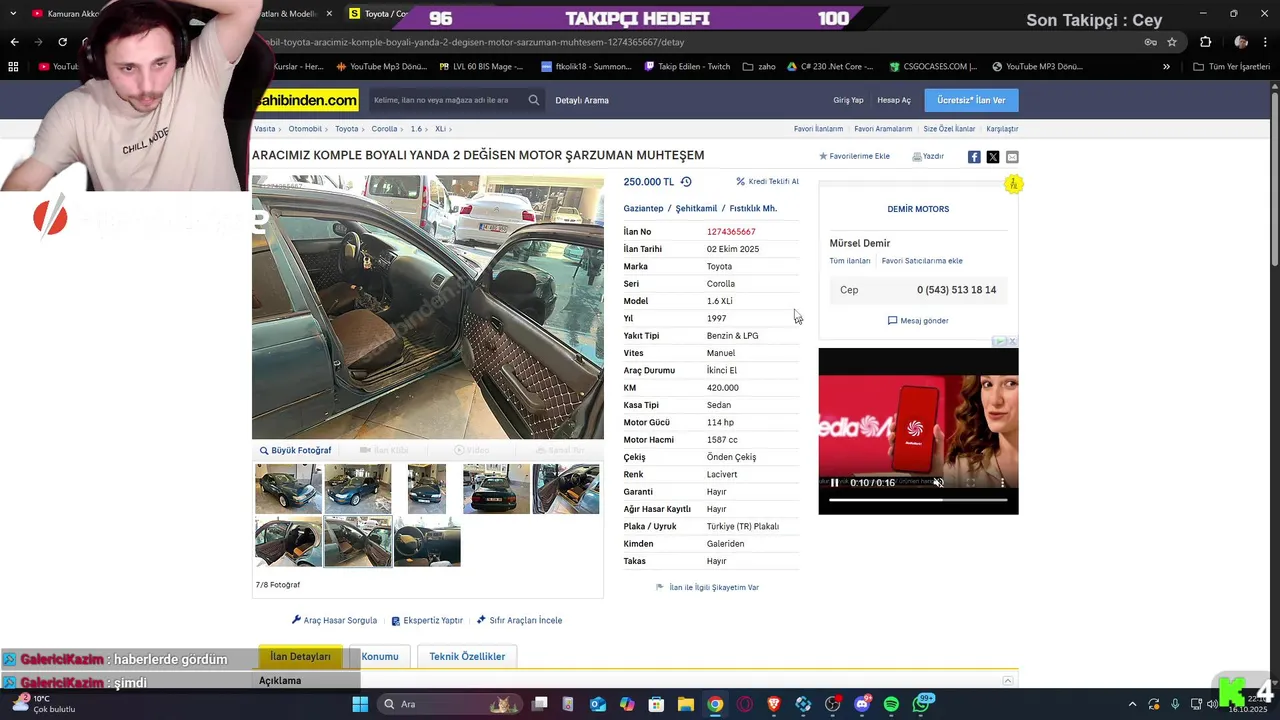Pause the MediaMarkt ad video
Viewport: 1280px width, 720px height.
(x=835, y=483)
